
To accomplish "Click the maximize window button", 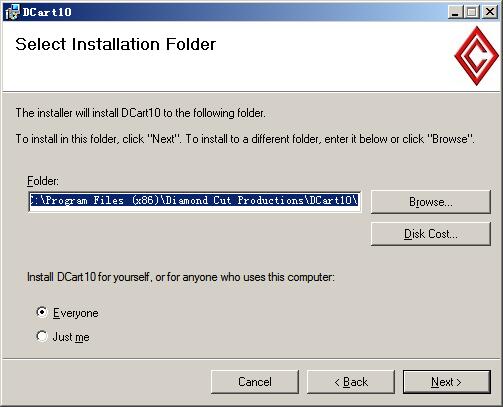I will [472, 13].
